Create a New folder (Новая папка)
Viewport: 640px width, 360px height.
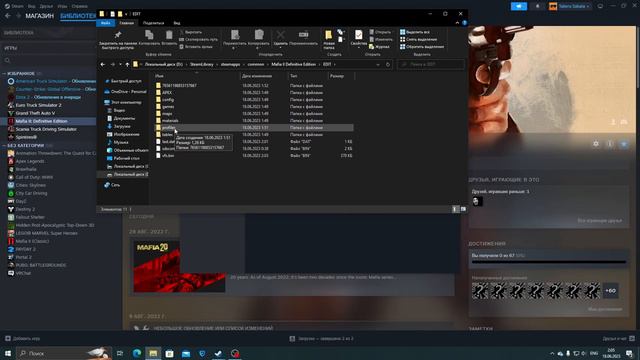click(x=329, y=40)
